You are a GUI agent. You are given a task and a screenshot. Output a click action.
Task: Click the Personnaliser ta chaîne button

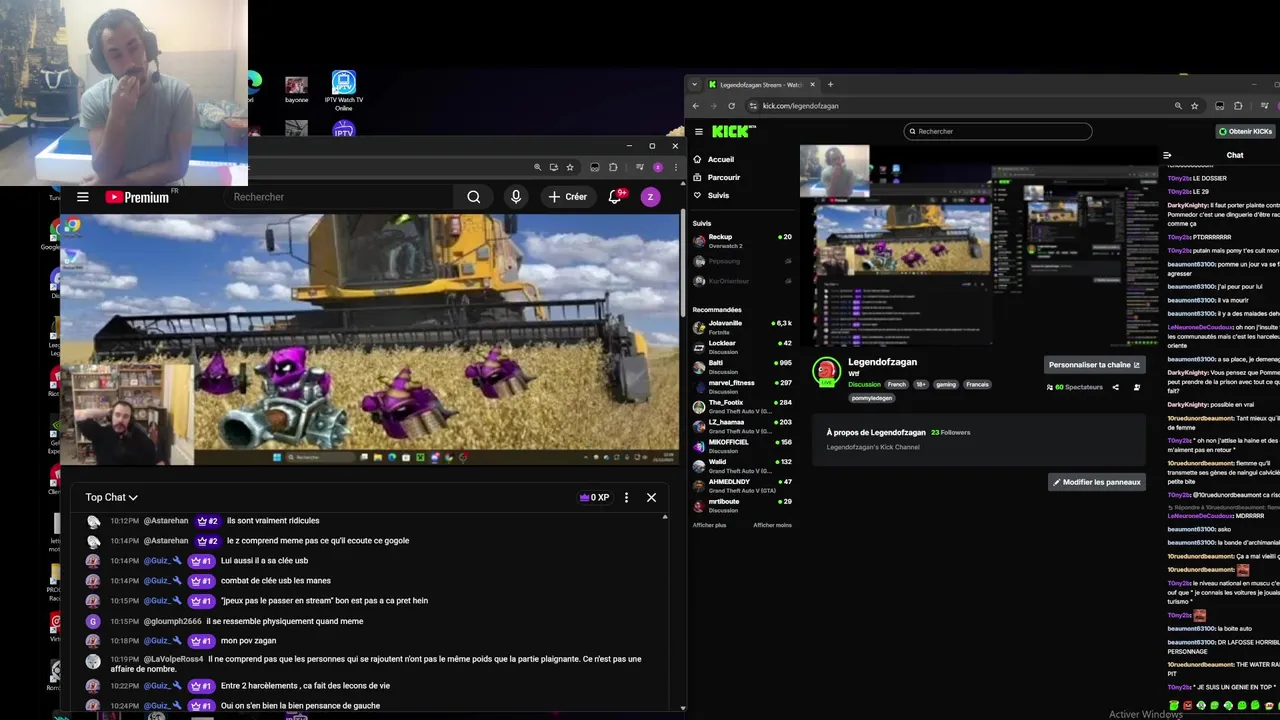point(1094,365)
